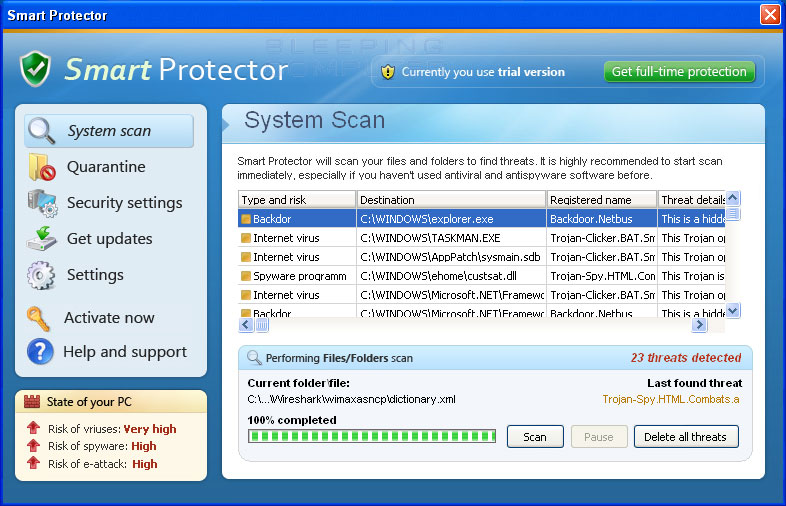The height and width of the screenshot is (506, 786).
Task: Click the Quarantine folder icon
Action: tap(42, 167)
